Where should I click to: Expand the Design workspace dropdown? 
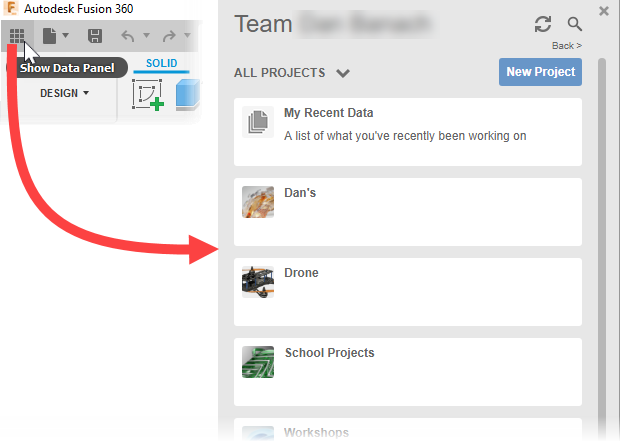(64, 93)
